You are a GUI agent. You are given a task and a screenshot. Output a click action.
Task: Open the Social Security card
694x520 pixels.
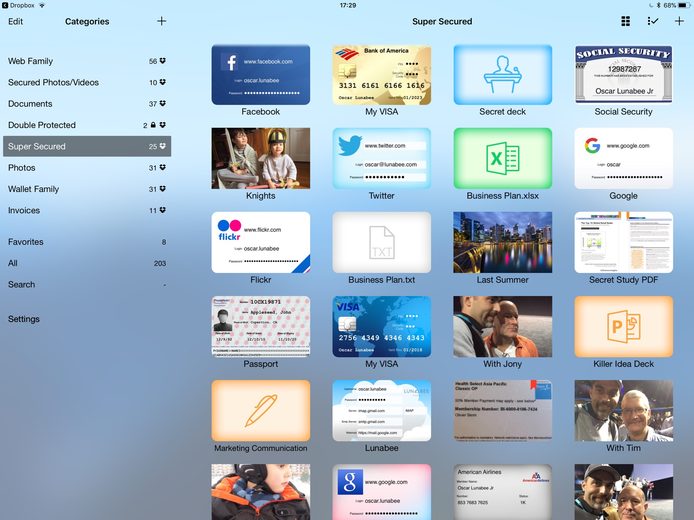click(624, 75)
